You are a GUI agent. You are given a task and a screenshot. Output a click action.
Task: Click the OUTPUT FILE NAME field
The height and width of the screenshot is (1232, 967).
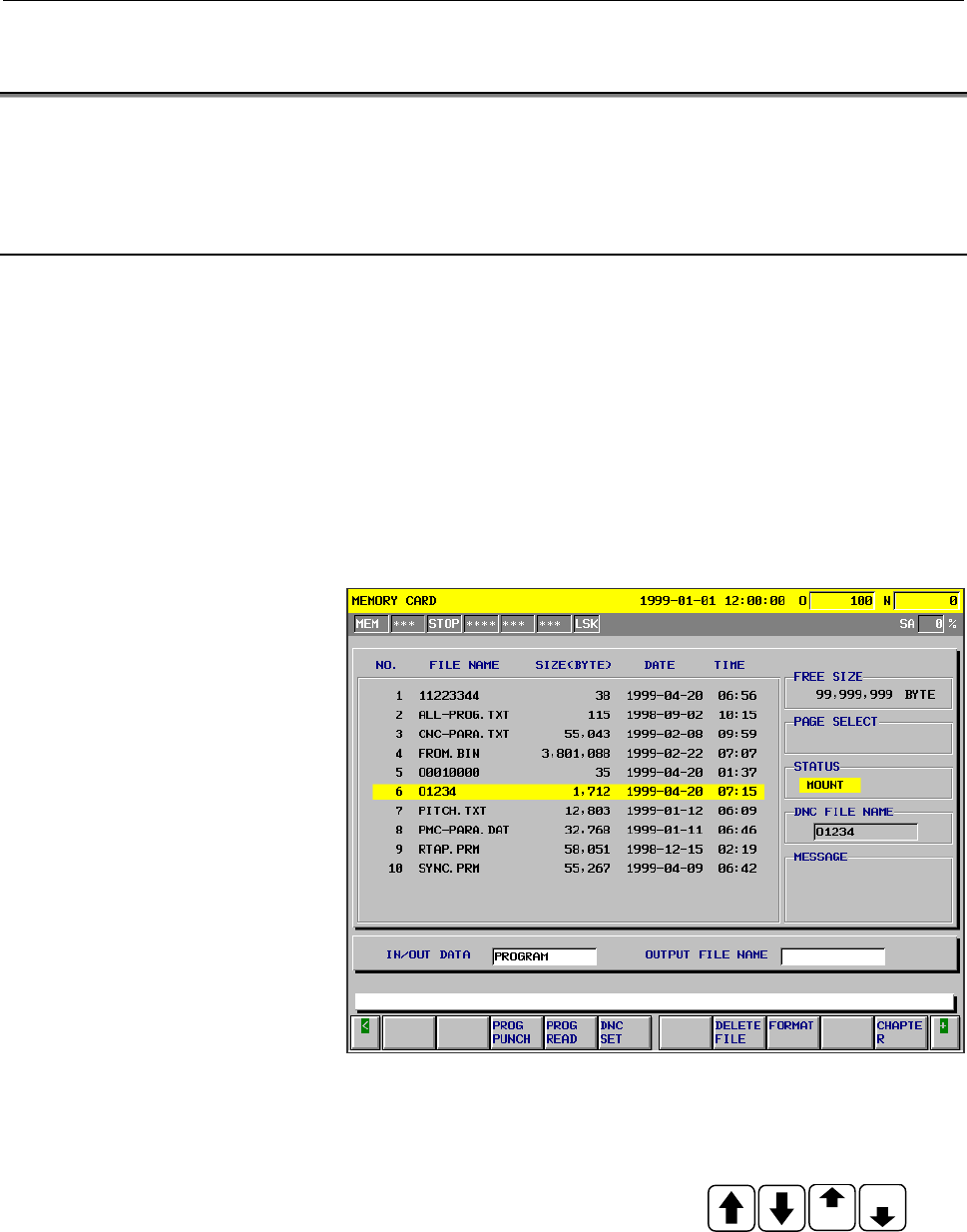pos(832,956)
